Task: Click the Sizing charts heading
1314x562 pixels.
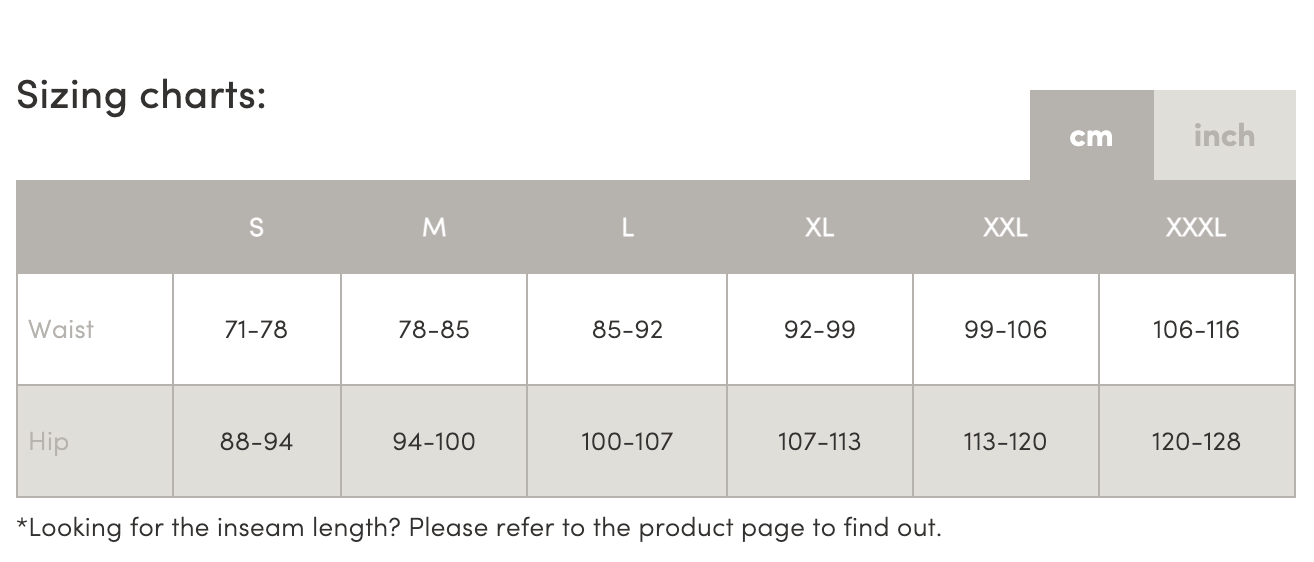Action: point(141,96)
